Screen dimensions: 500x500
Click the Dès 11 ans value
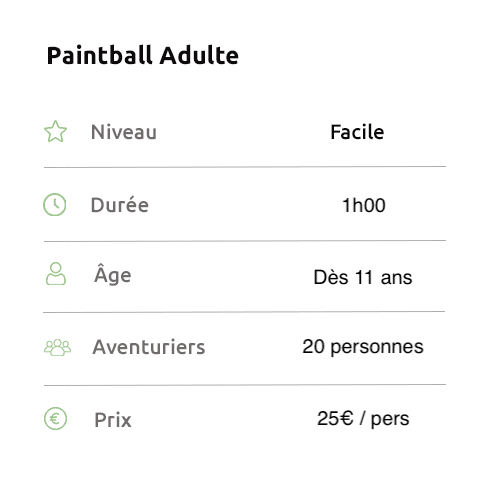click(363, 277)
